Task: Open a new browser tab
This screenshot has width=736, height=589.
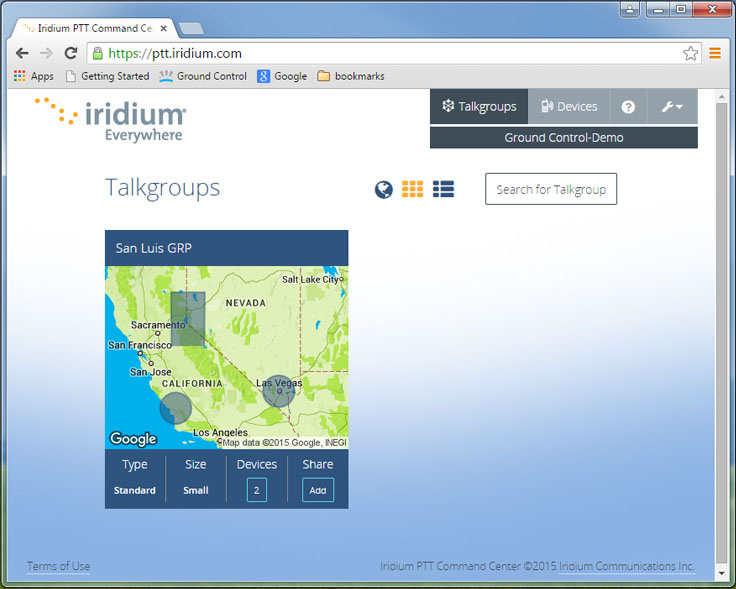Action: [191, 29]
